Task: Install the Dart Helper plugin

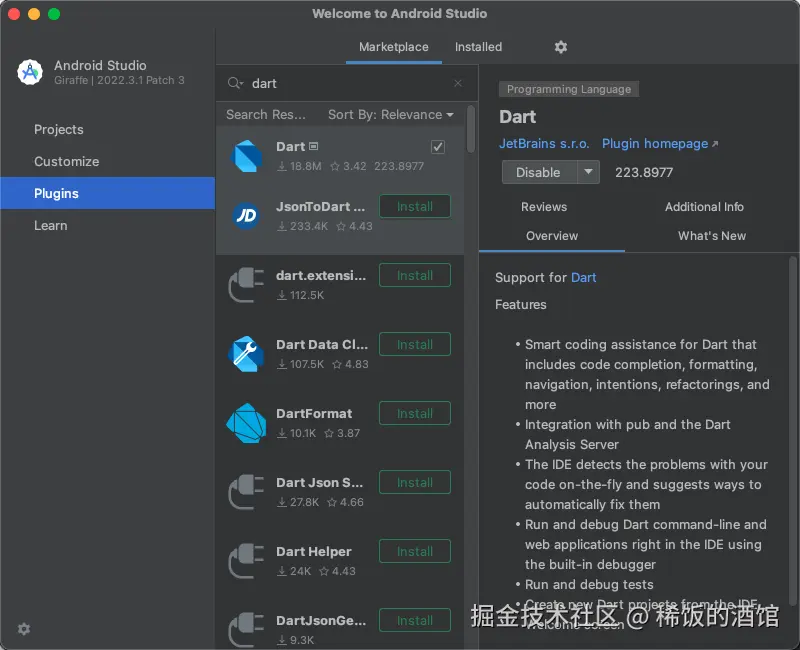Action: tap(415, 551)
